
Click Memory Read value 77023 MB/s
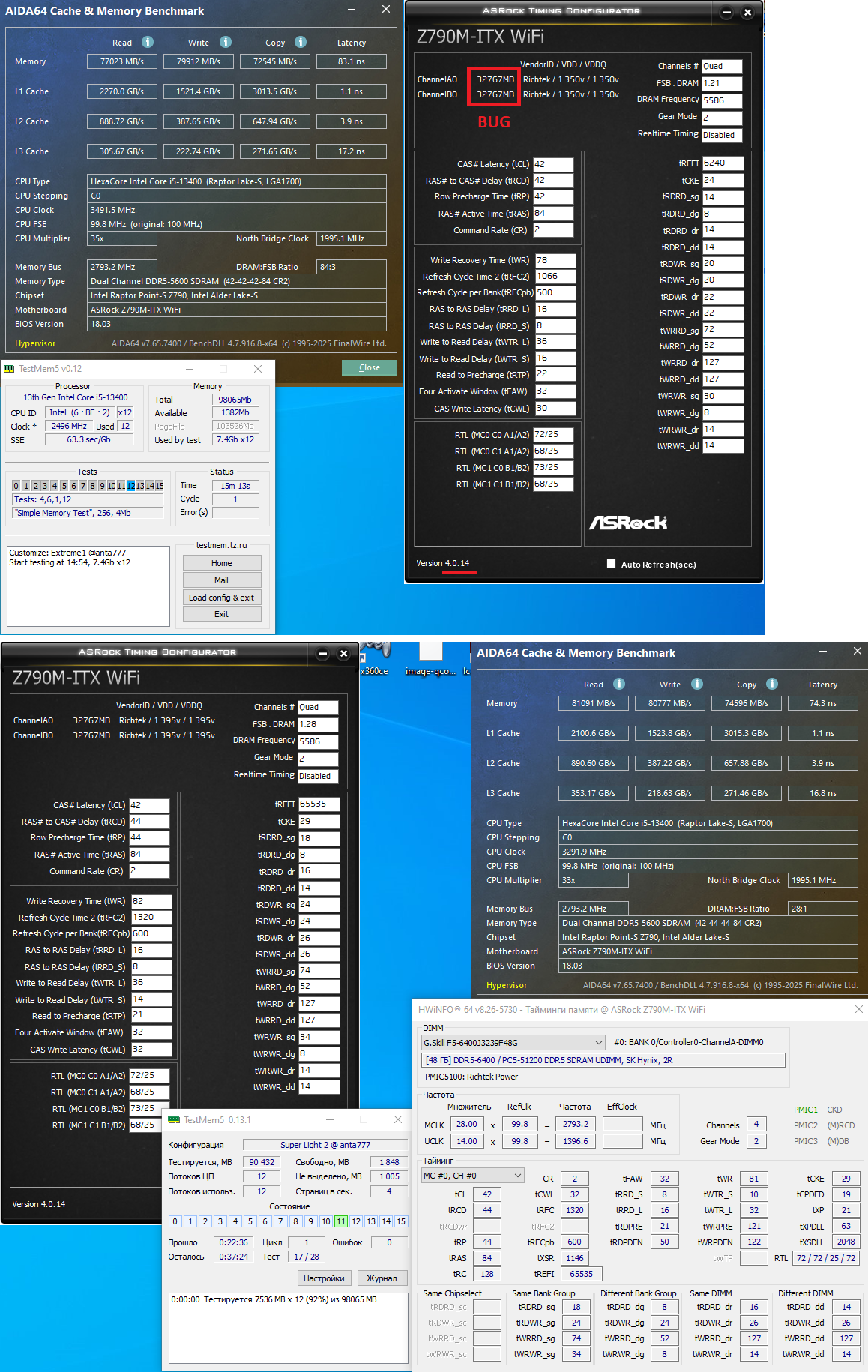[121, 61]
